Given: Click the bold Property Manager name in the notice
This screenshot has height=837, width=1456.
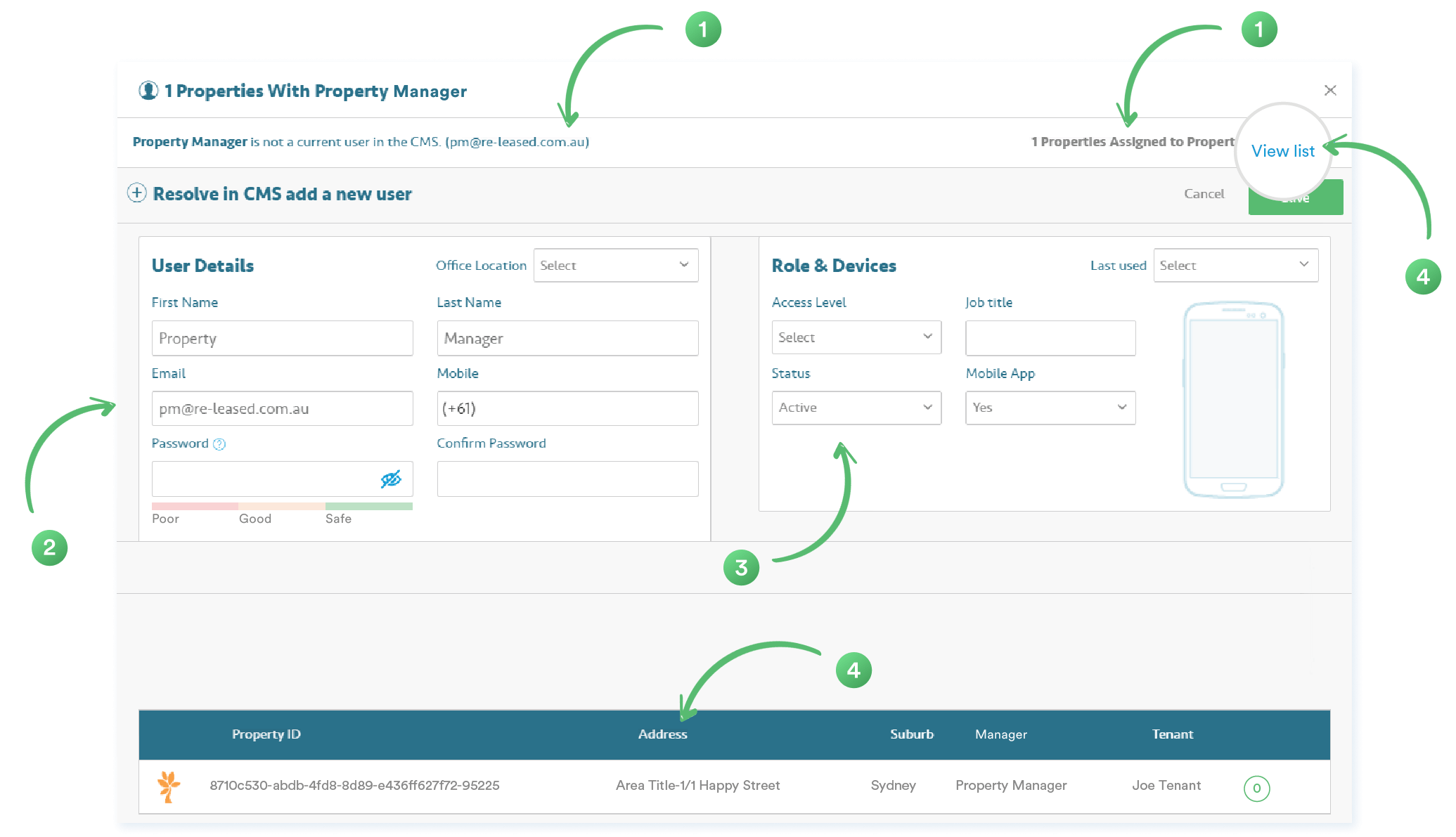Looking at the screenshot, I should point(190,142).
